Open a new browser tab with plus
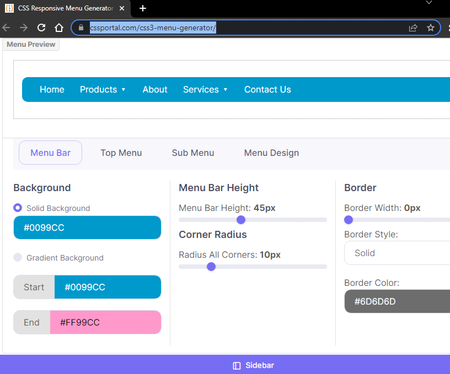The height and width of the screenshot is (374, 450). 143,8
